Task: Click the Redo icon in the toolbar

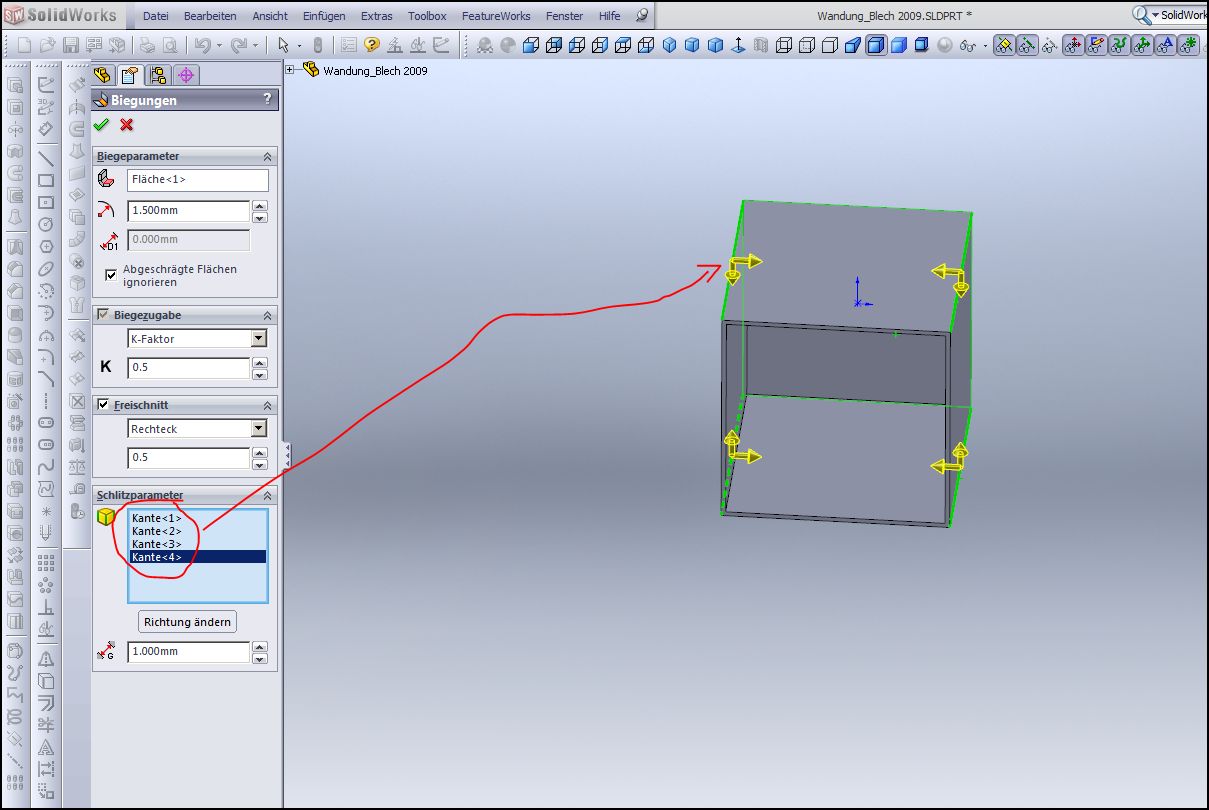Action: 238,45
